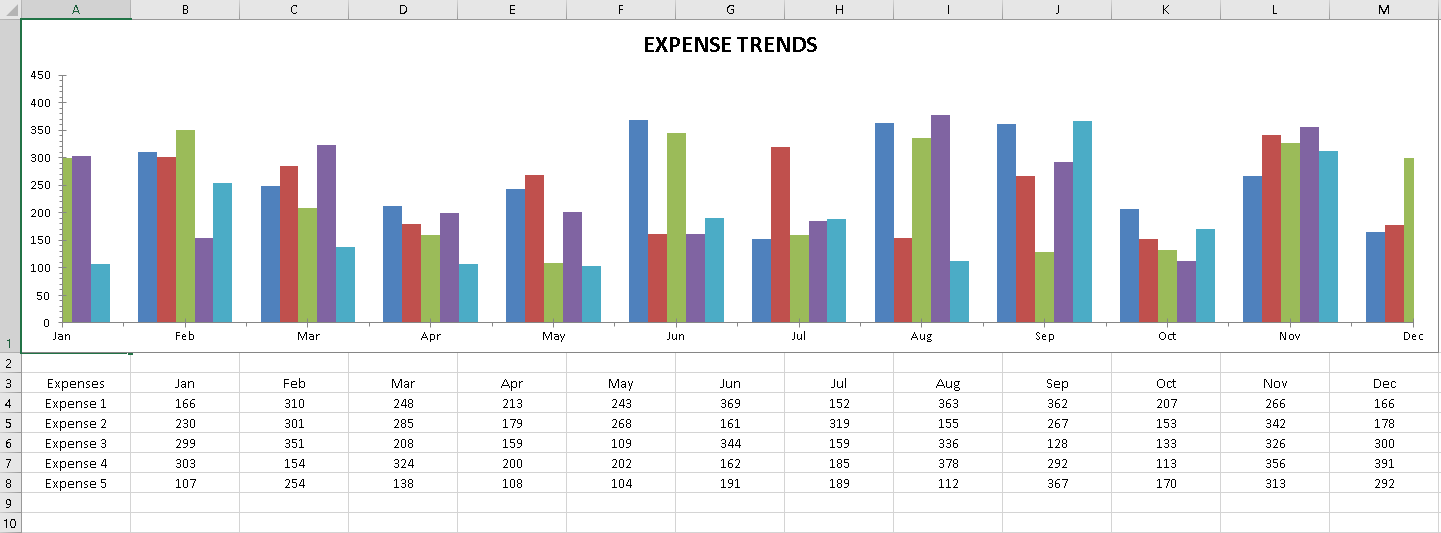Select the cell containing 391
Viewport: 1441px width, 533px height.
[x=1384, y=463]
